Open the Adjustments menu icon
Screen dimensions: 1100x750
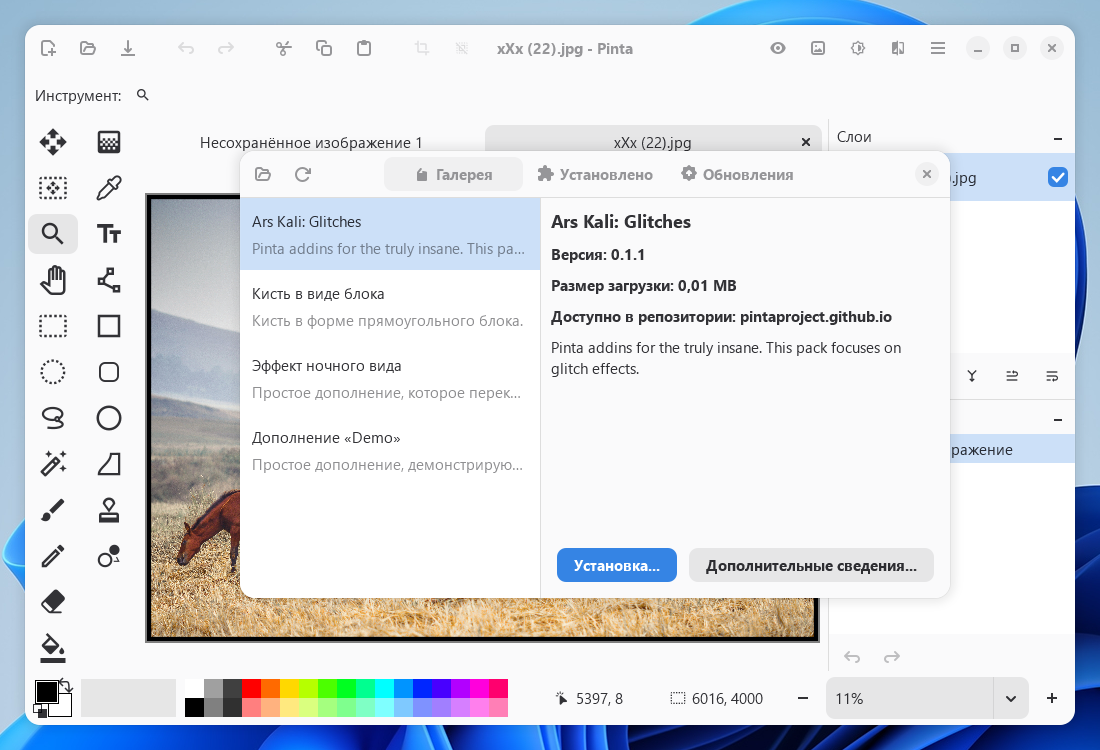pos(857,48)
